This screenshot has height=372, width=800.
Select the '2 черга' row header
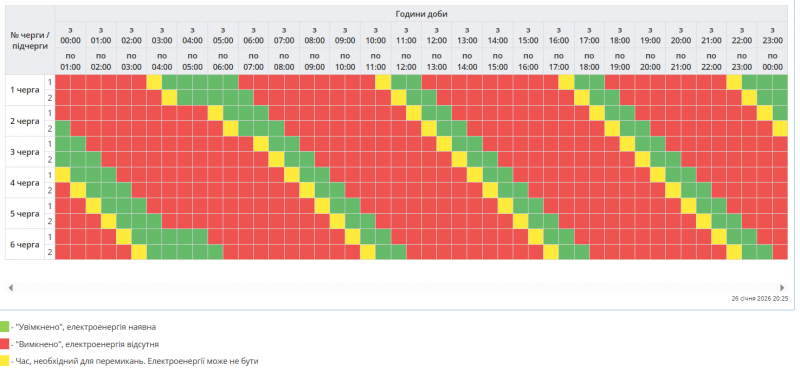(x=25, y=121)
